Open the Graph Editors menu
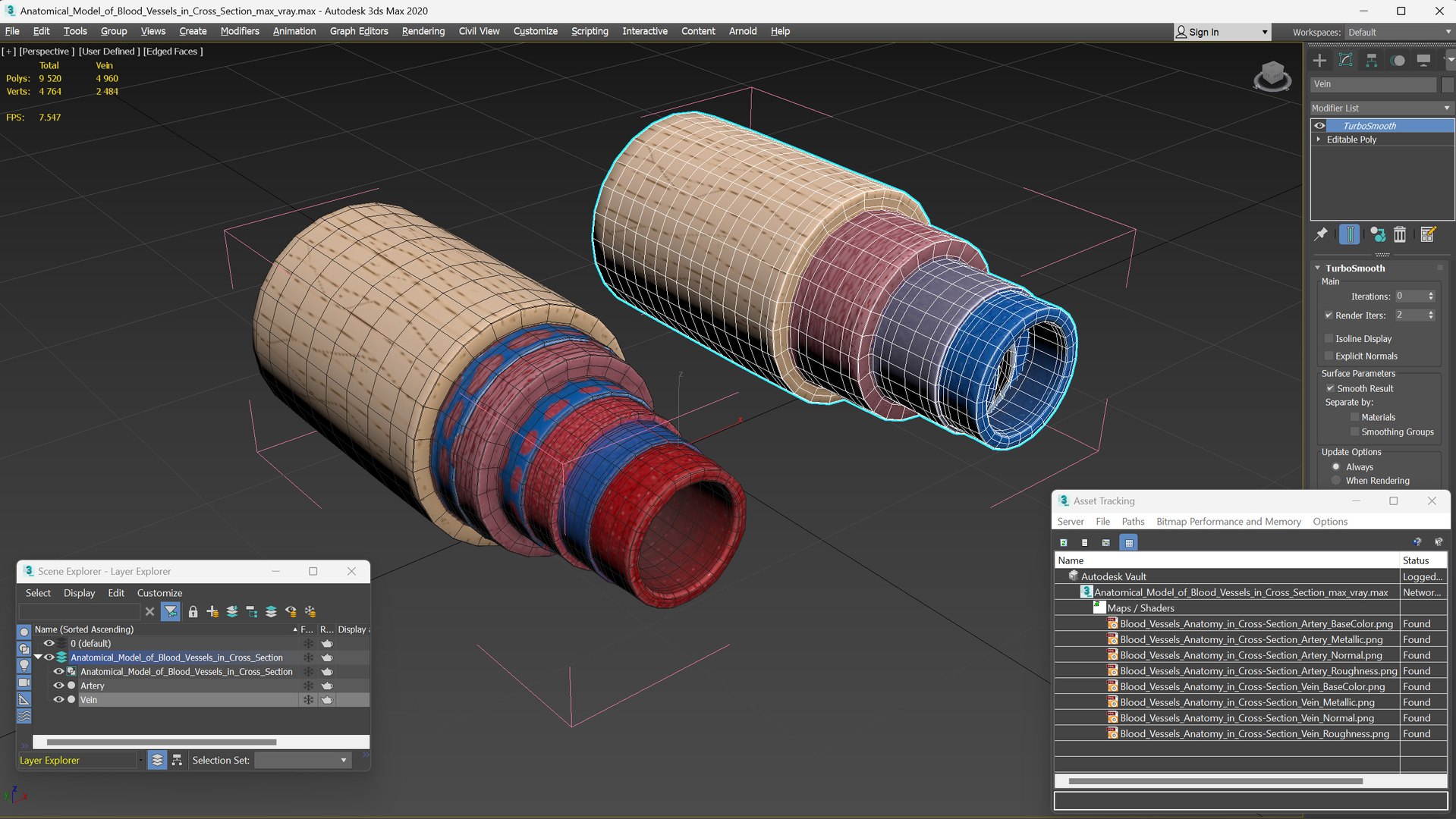This screenshot has width=1456, height=819. point(359,31)
